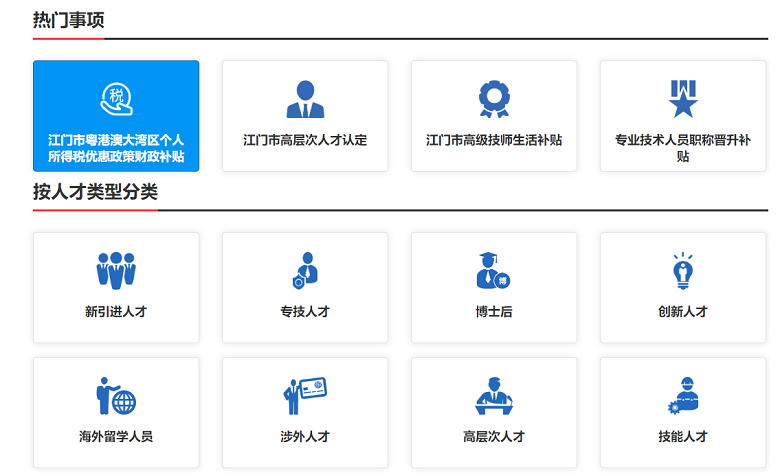Click the star medal icon for 职称晋升补贴
This screenshot has width=780, height=473.
point(683,99)
